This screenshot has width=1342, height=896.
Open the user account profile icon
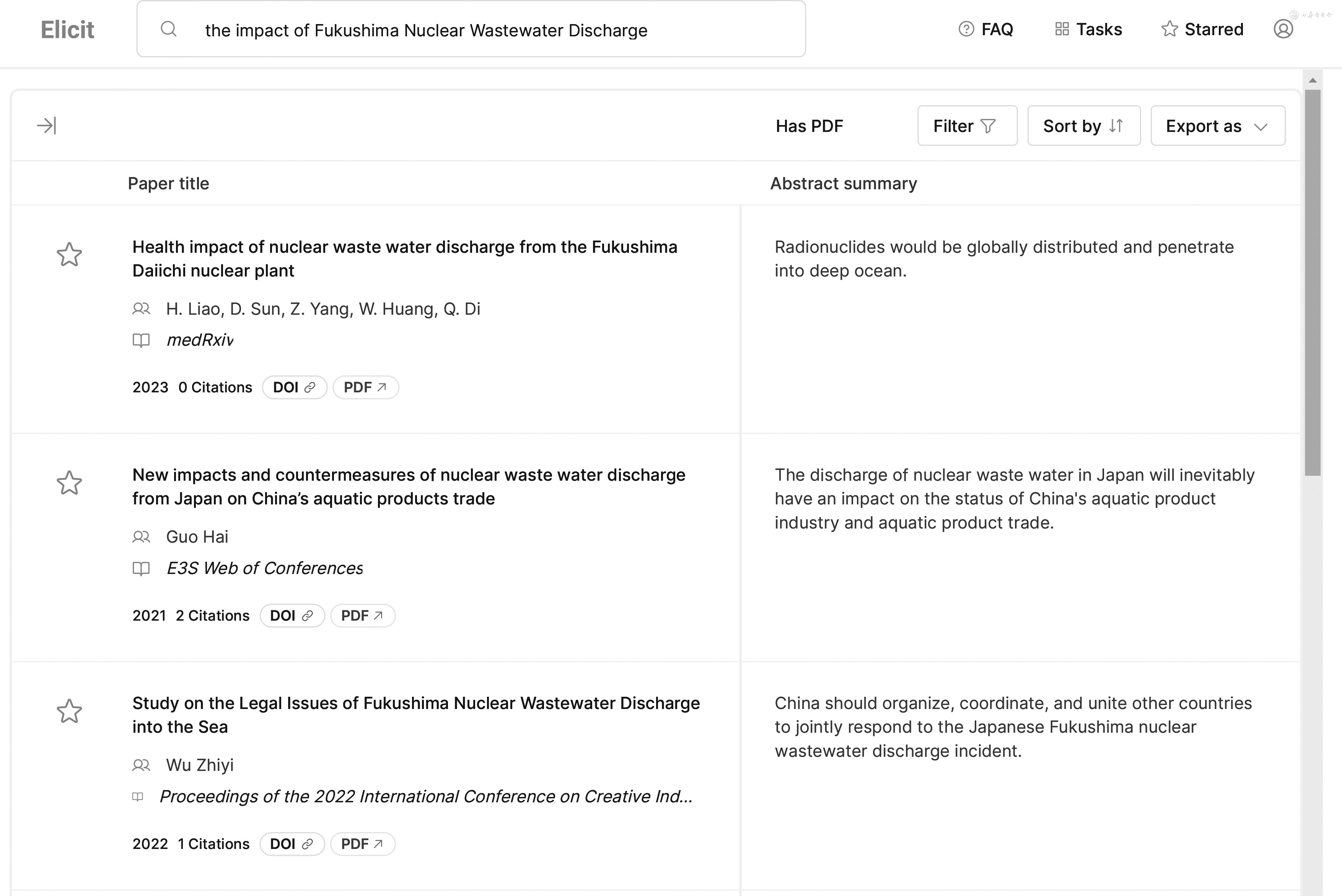point(1283,29)
